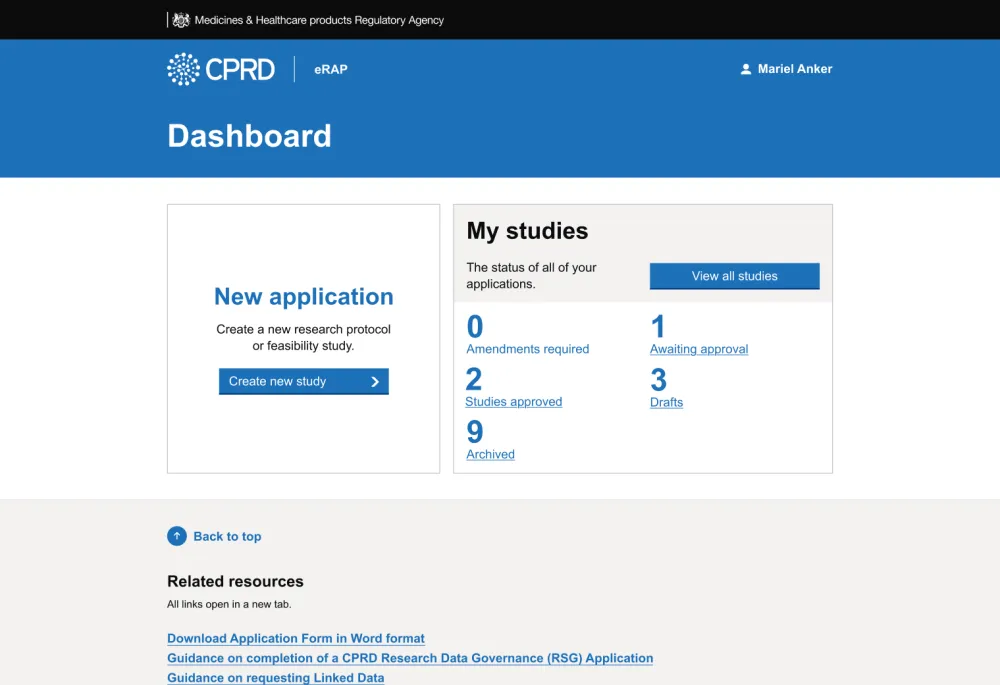View Archived studies
Image resolution: width=1000 pixels, height=685 pixels.
tap(490, 454)
